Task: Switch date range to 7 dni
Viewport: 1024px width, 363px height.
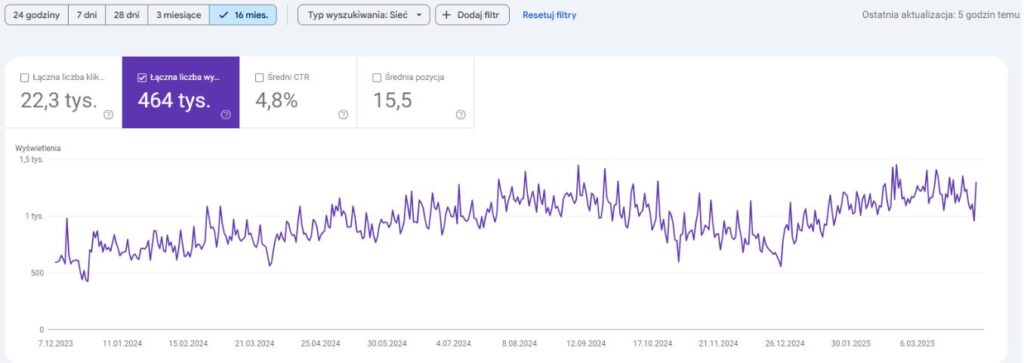Action: [x=87, y=15]
